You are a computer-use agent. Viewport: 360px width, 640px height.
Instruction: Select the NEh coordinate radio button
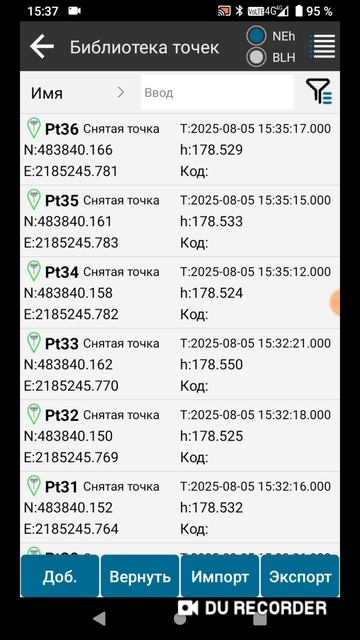(256, 36)
